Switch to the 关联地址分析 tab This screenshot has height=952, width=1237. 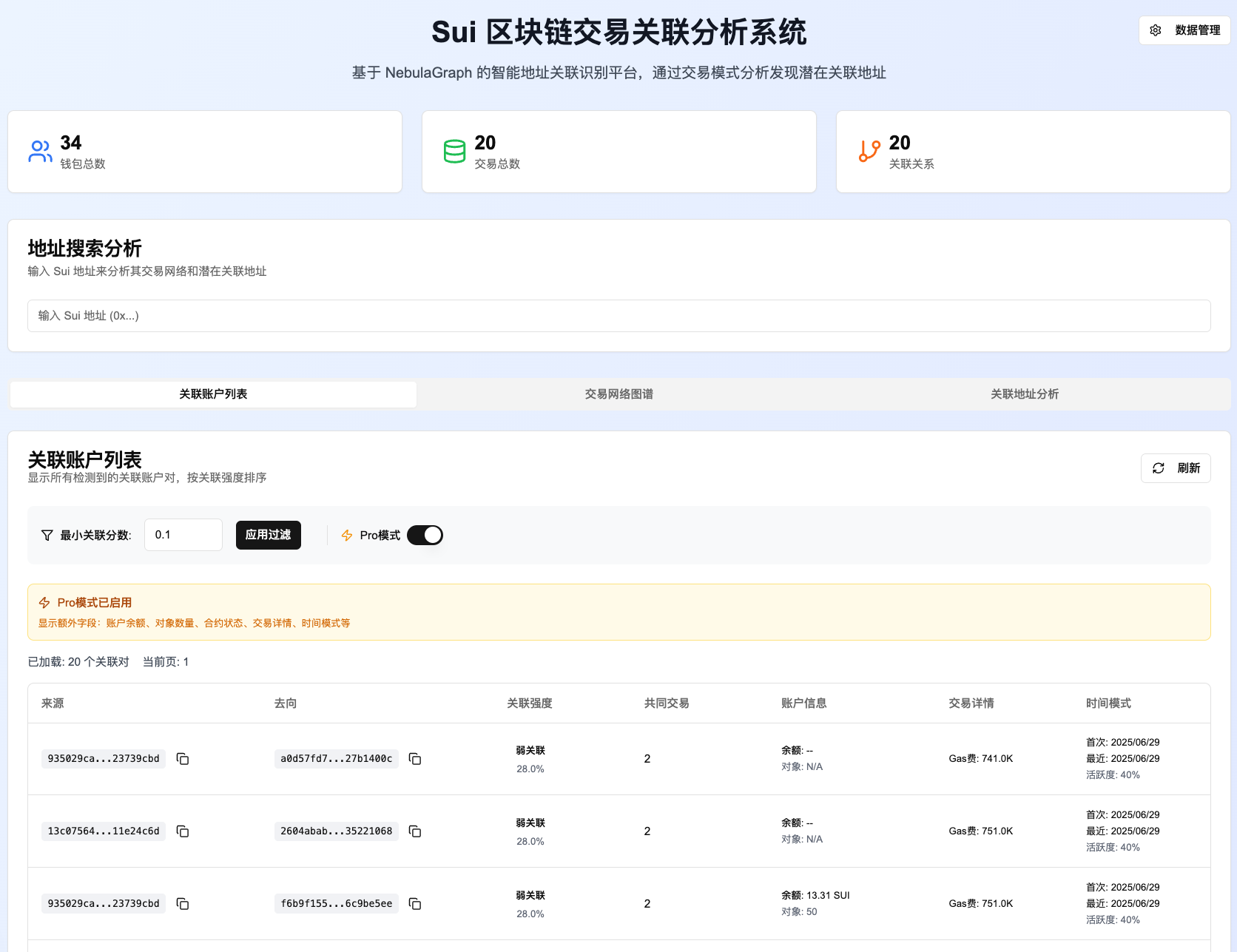point(1025,394)
